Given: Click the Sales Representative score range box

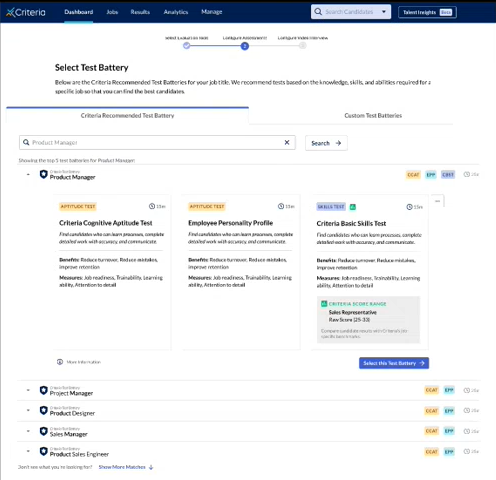Looking at the screenshot, I should click(x=368, y=320).
